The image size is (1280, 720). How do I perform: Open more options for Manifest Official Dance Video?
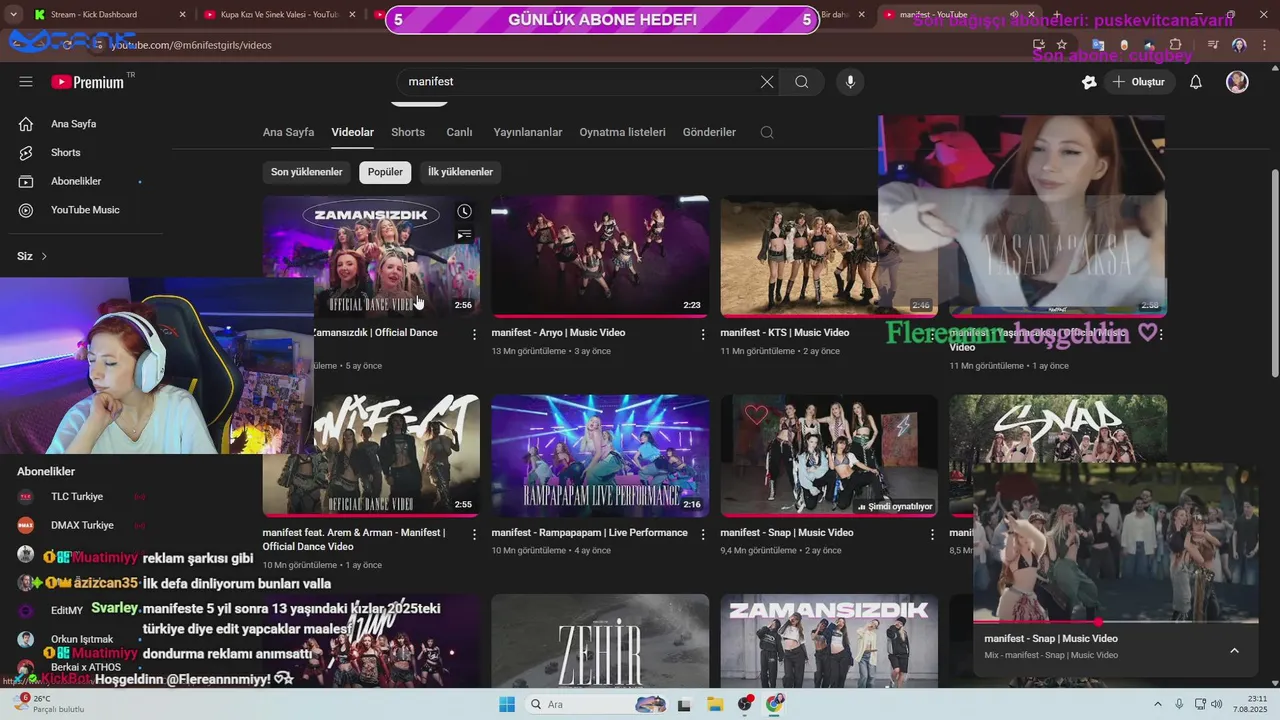point(475,534)
